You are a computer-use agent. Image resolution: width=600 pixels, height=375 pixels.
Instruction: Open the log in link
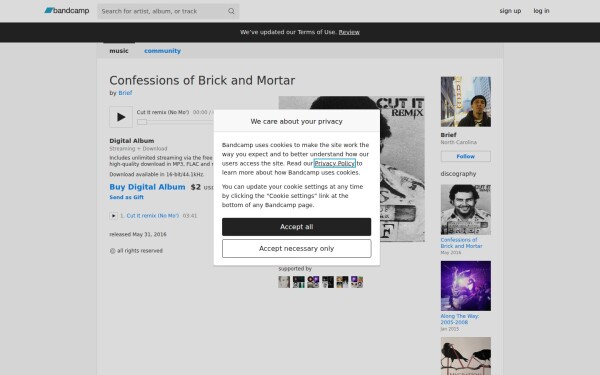(541, 11)
